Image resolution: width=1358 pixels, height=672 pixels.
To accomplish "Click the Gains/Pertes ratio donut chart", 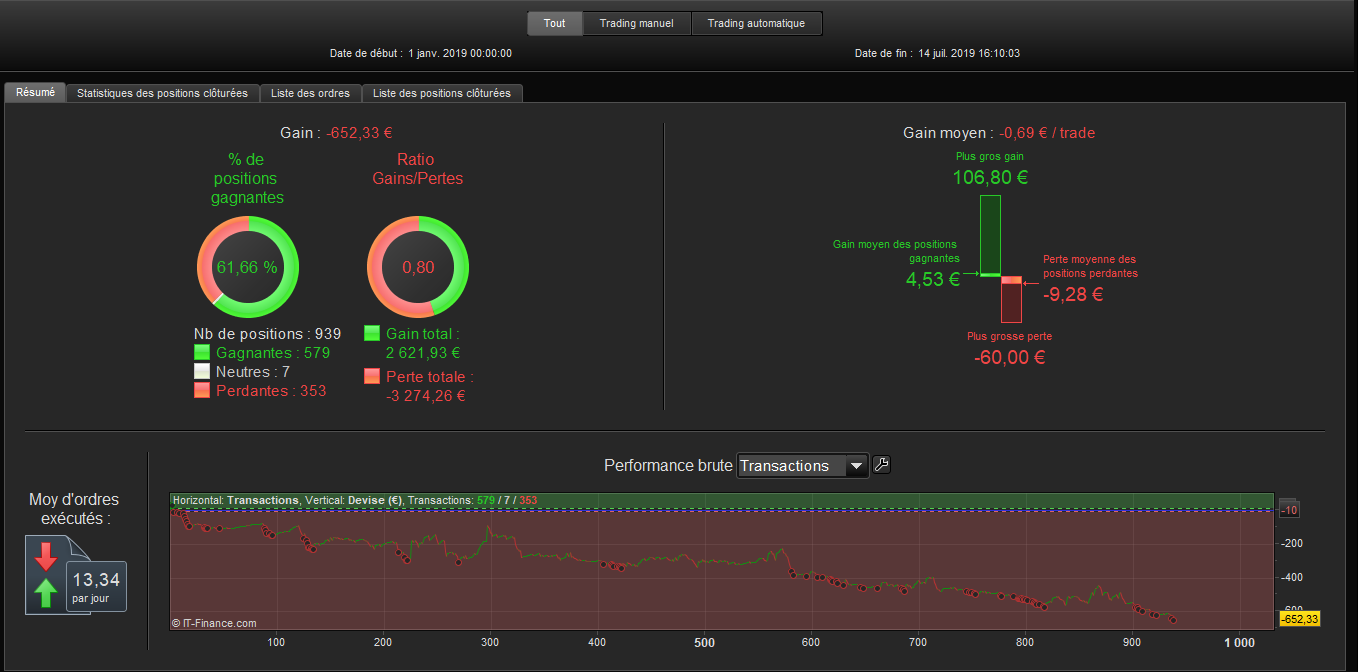I will 418,267.
